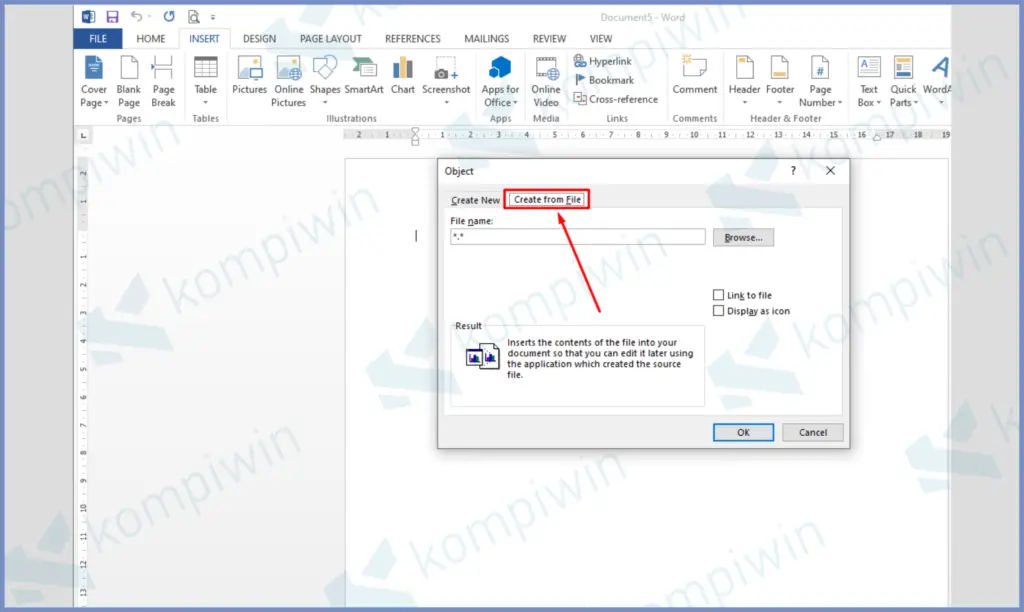Switch to the REFERENCES ribbon tab

[x=413, y=38]
